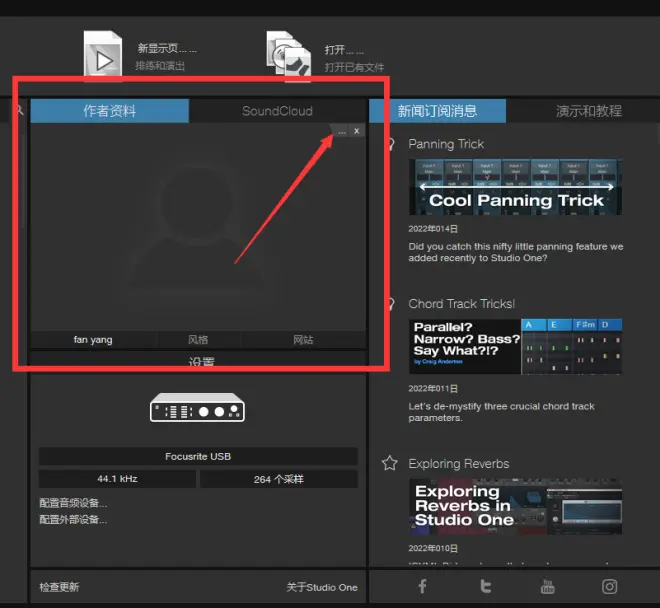Click the de-mystify chord track parameters description
Image resolution: width=660 pixels, height=608 pixels.
pos(501,412)
